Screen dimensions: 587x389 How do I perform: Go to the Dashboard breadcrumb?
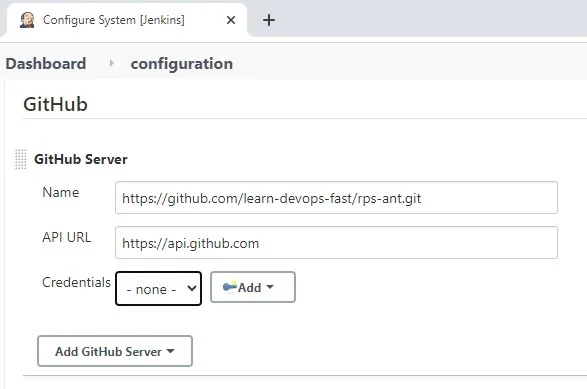46,64
